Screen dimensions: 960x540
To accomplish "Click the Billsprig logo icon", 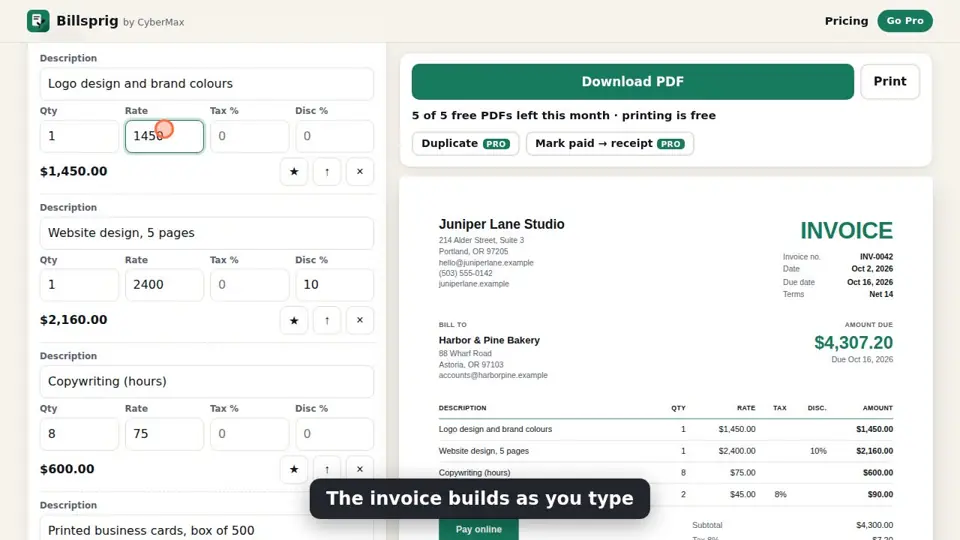I will pos(38,21).
